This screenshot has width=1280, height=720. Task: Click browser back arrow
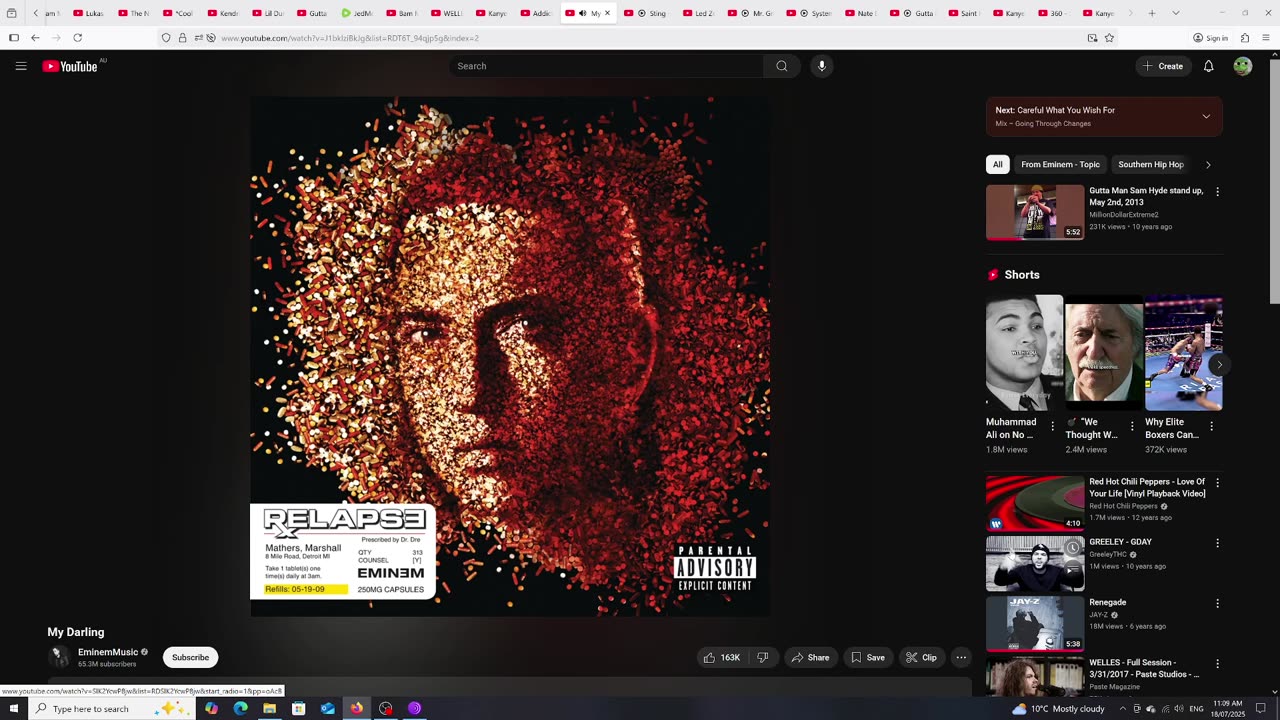[35, 38]
